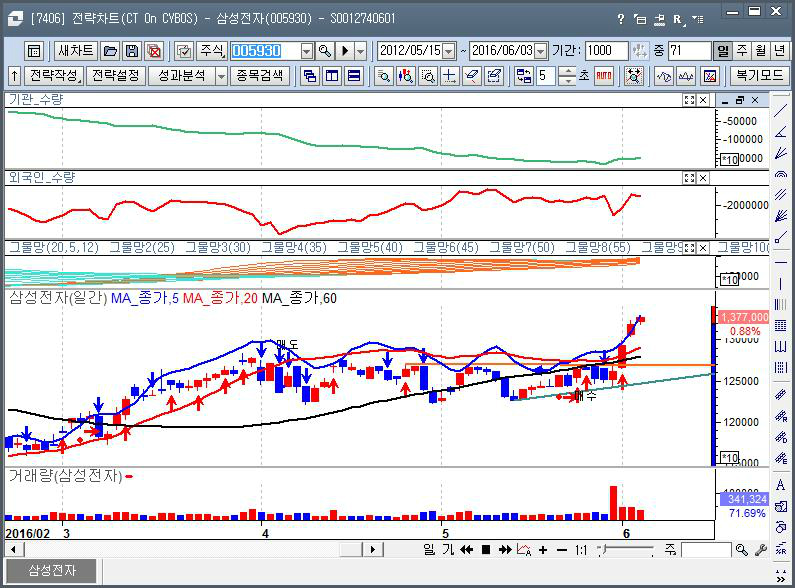Click the 종목검색 button
This screenshot has width=795, height=588.
(x=259, y=76)
